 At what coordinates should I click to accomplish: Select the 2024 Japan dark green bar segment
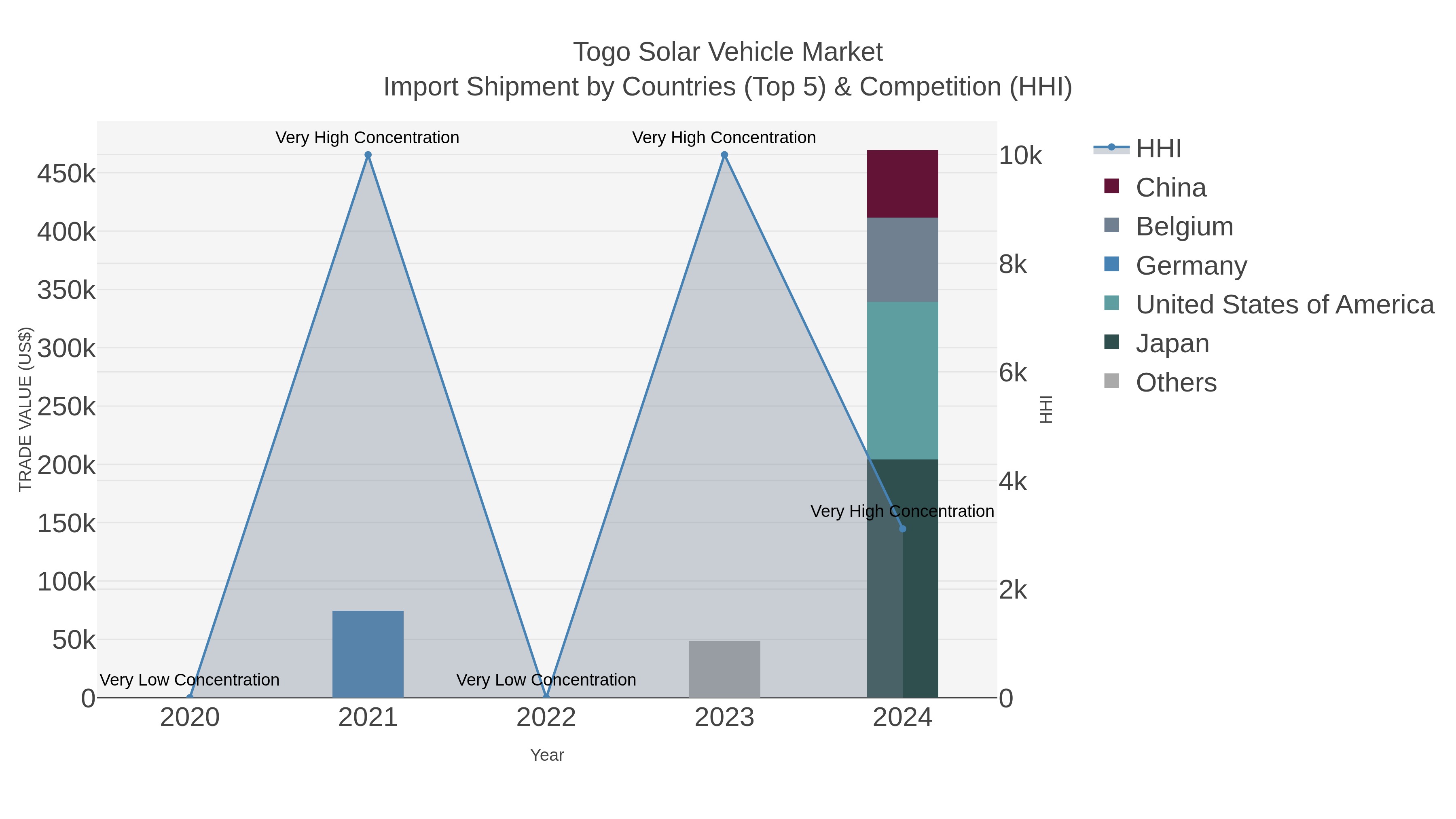coord(903,578)
